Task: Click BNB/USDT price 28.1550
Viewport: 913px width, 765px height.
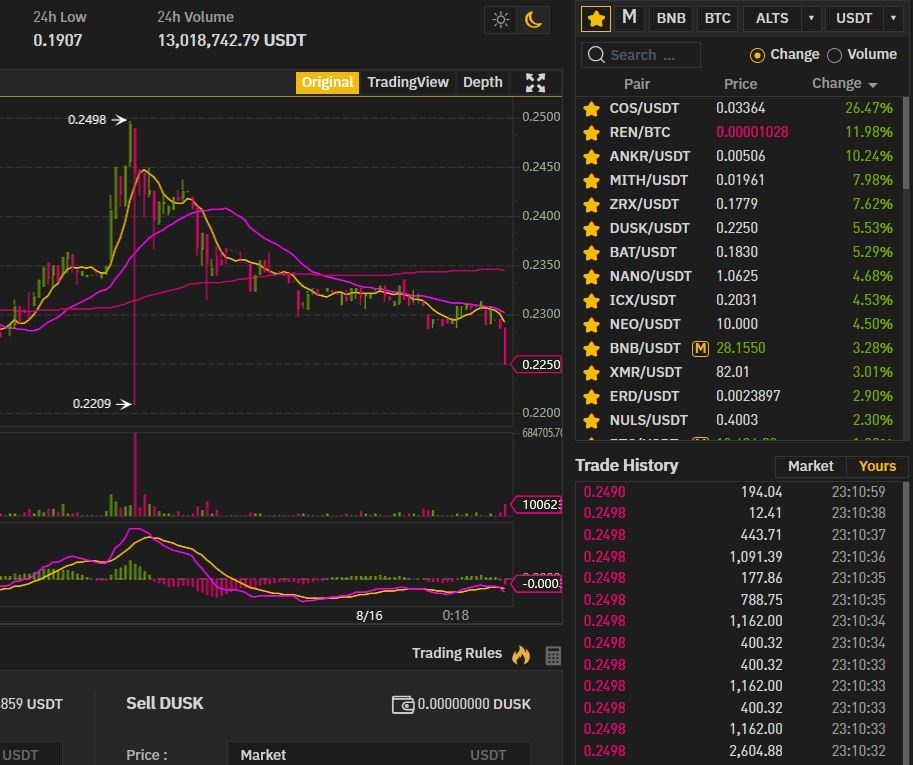Action: point(741,348)
